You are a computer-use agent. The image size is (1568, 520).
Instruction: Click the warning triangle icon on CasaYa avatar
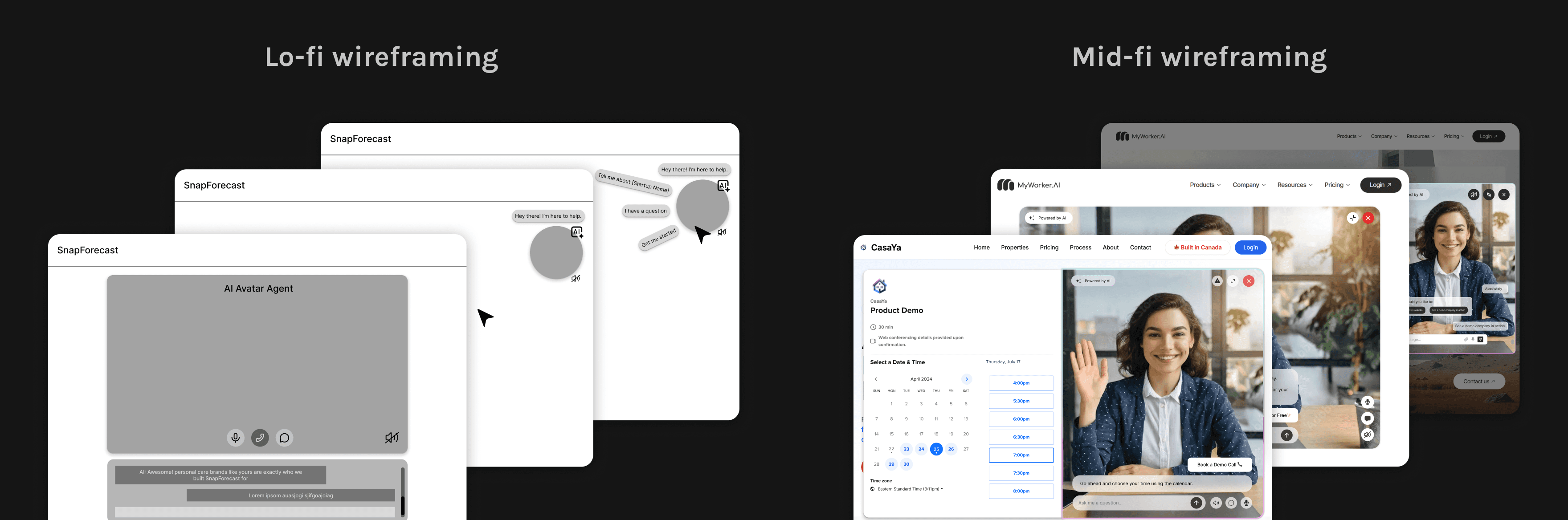click(x=1217, y=281)
